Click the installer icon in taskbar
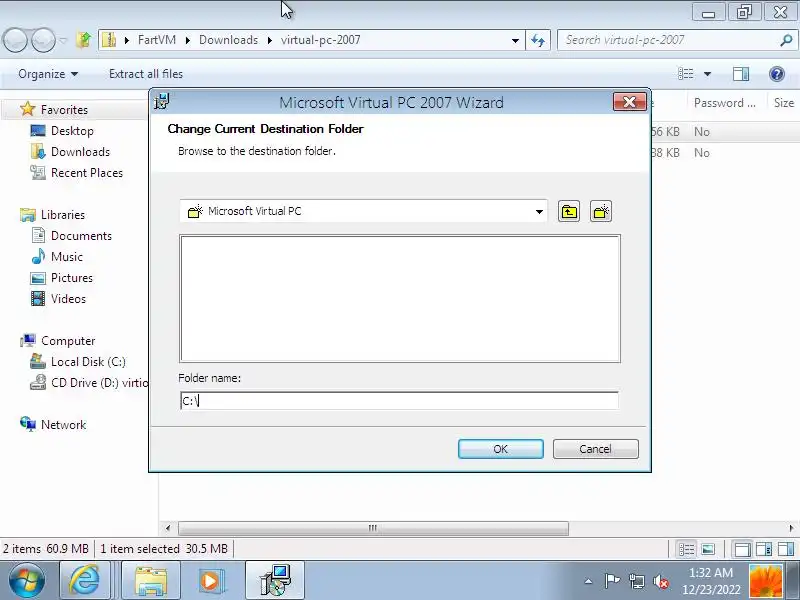The width and height of the screenshot is (800, 600). point(275,581)
